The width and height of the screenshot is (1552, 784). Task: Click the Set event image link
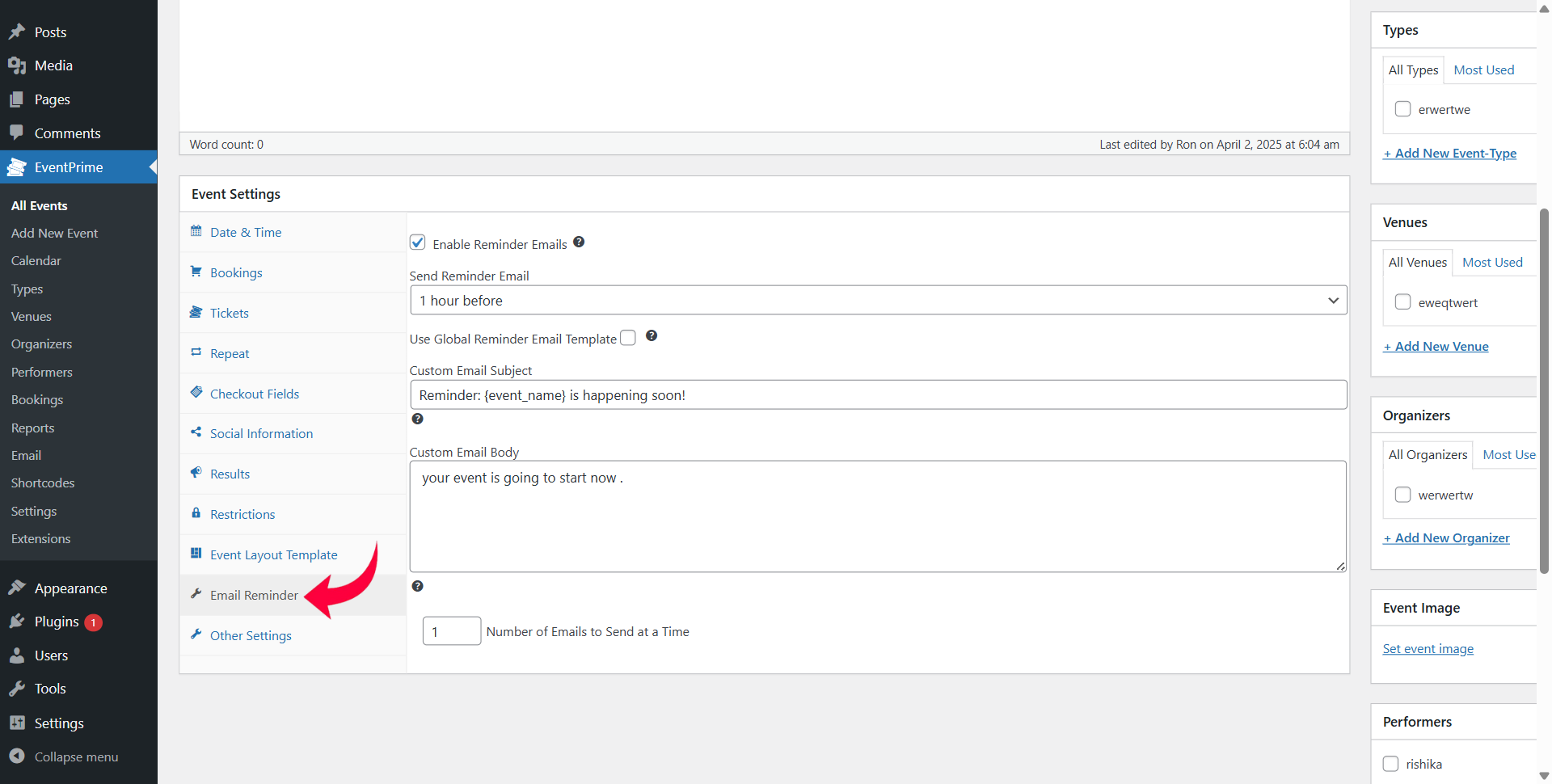tap(1428, 649)
